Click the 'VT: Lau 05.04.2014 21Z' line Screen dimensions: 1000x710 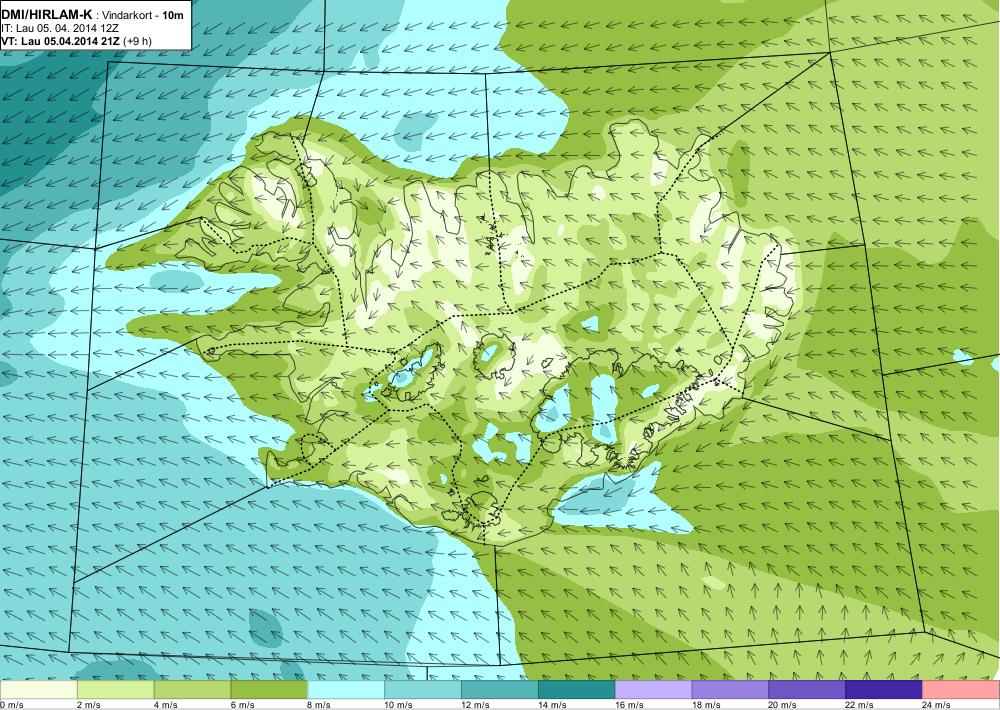tap(61, 41)
